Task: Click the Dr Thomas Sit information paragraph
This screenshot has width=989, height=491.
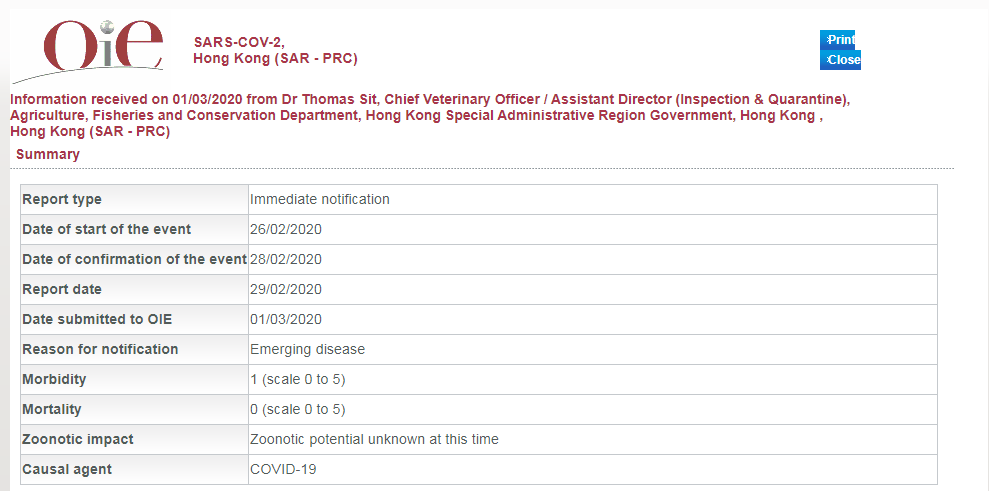Action: [x=429, y=115]
